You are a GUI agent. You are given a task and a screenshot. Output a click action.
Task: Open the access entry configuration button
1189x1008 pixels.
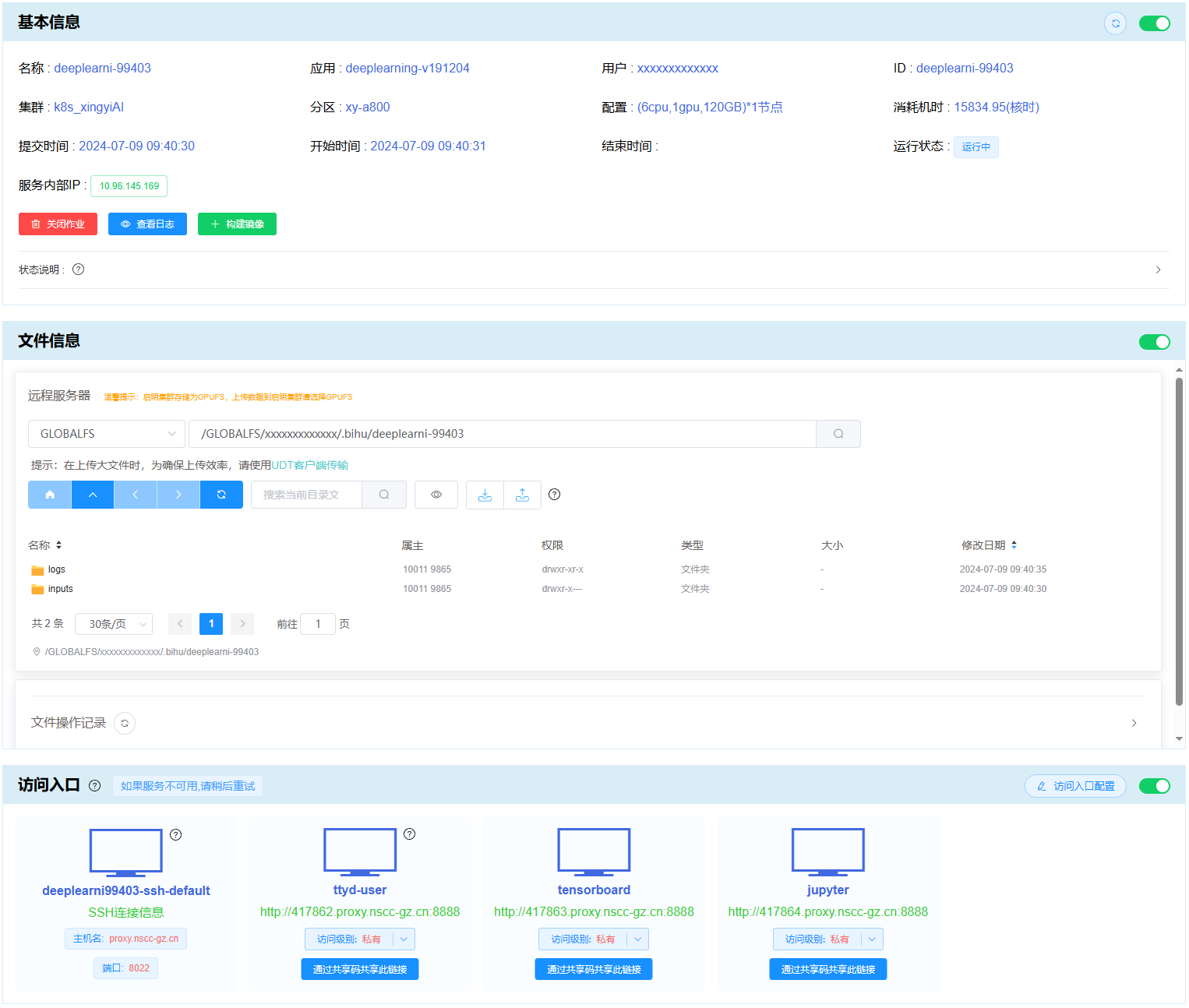pyautogui.click(x=1075, y=786)
